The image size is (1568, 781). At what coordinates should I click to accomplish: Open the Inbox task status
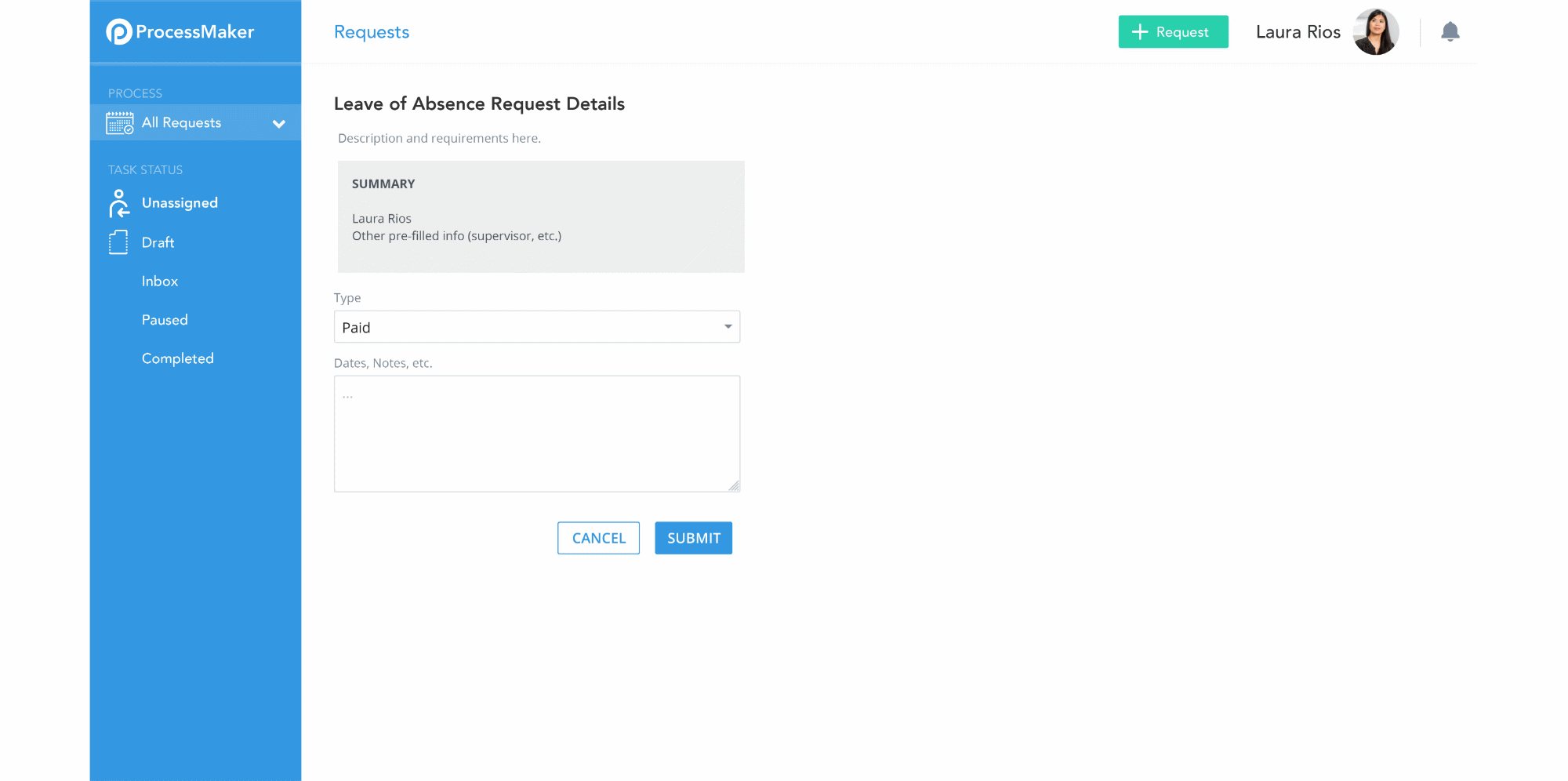point(160,281)
